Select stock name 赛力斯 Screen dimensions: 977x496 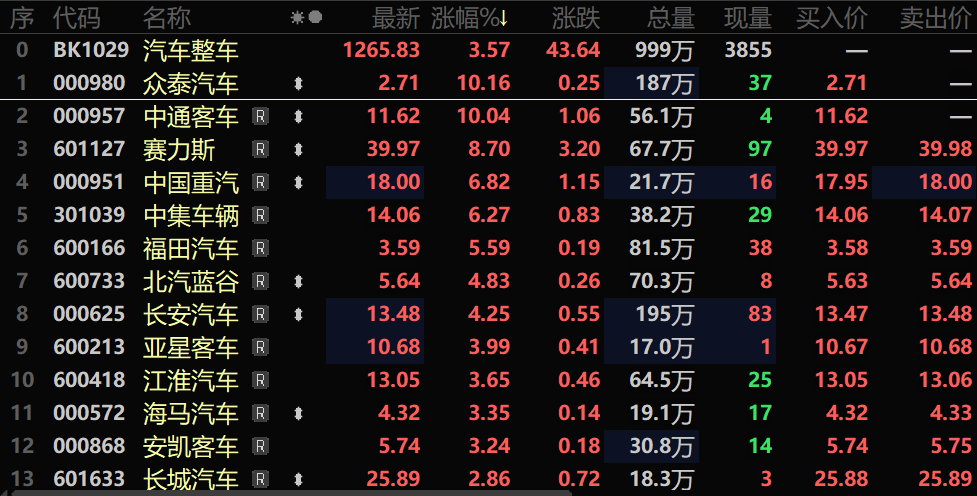tap(179, 150)
